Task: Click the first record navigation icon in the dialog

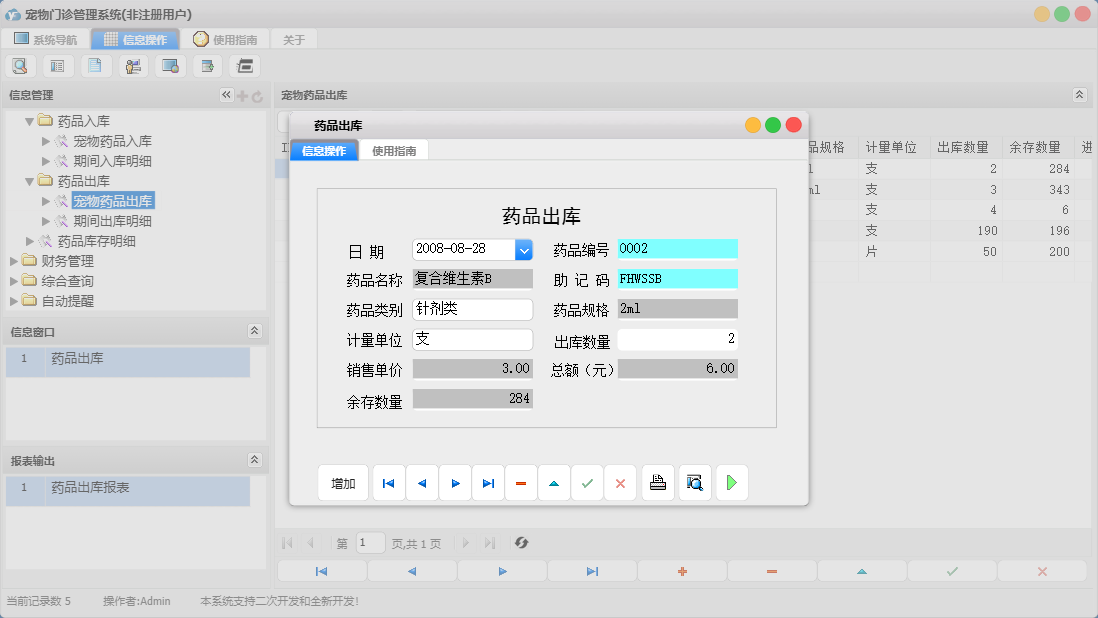Action: point(388,482)
